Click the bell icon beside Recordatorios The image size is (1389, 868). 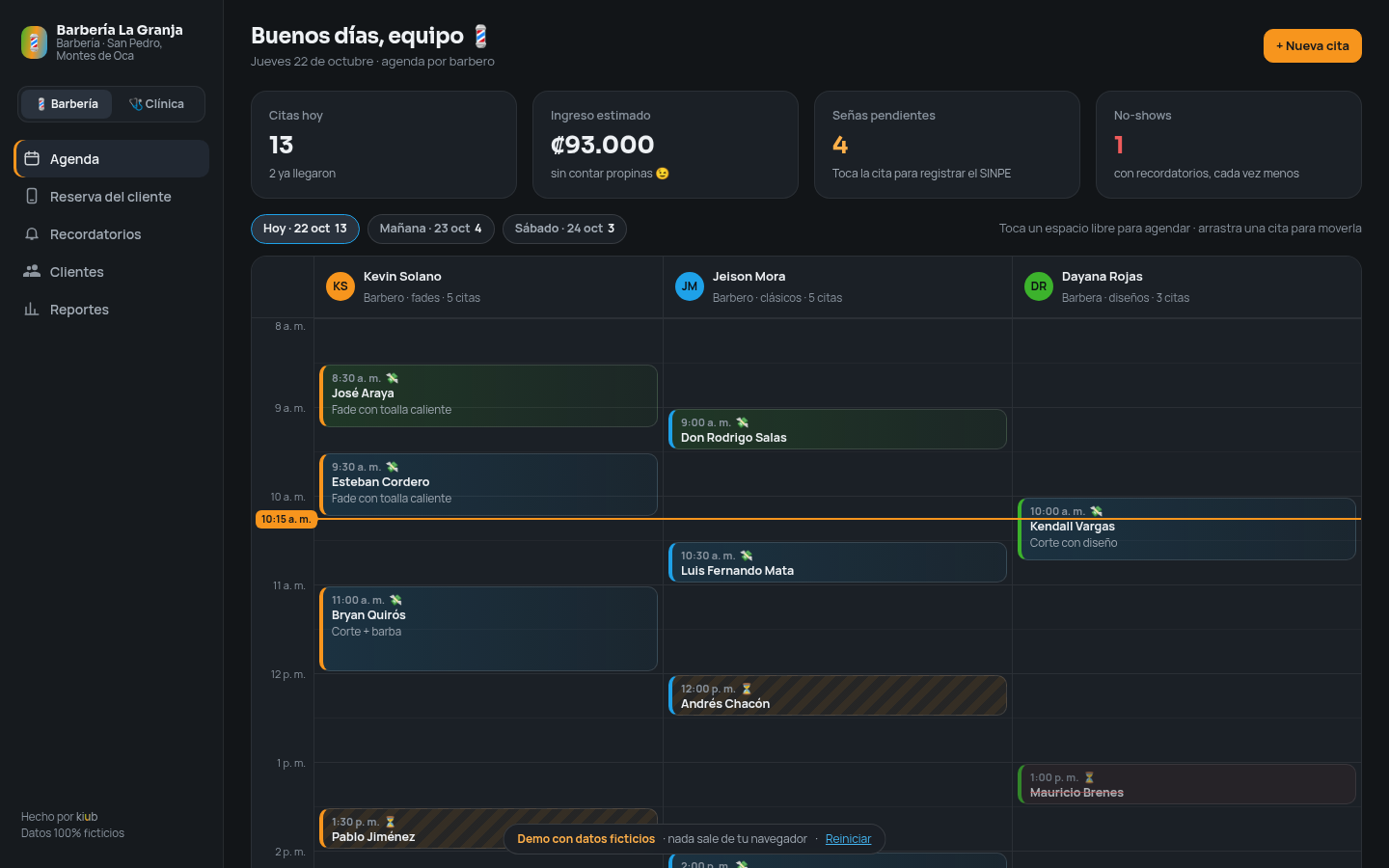pos(32,233)
